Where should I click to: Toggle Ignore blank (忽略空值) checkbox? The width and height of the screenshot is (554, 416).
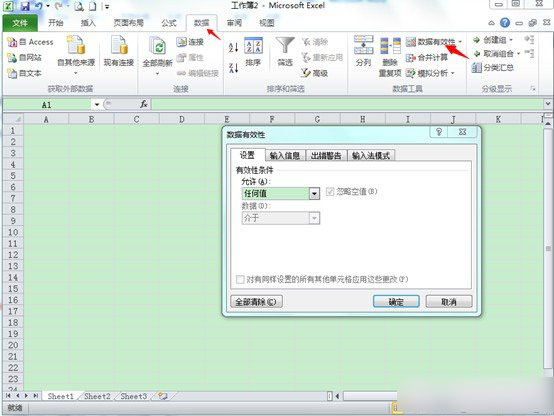tap(330, 192)
